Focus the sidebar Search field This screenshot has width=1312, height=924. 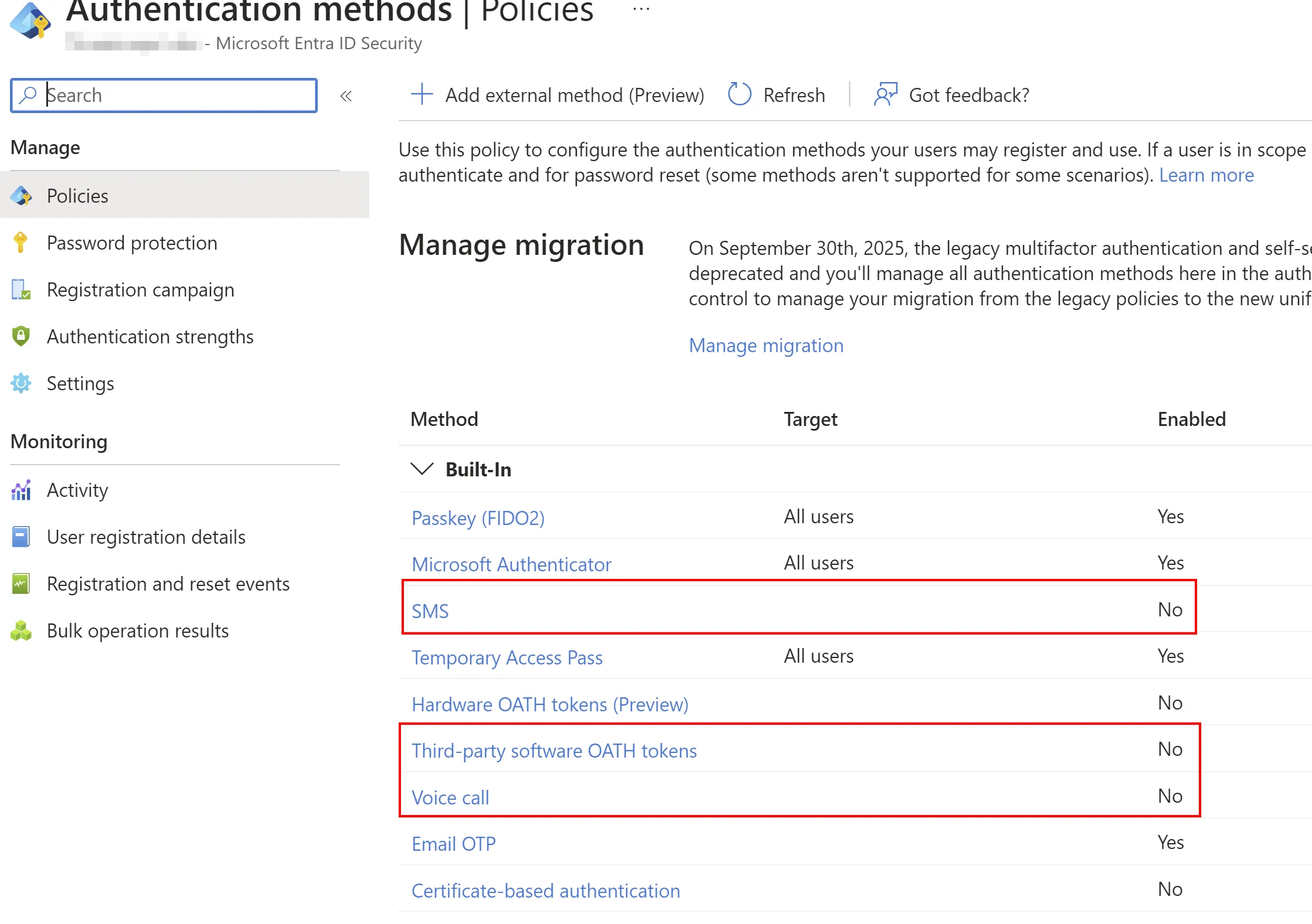164,96
